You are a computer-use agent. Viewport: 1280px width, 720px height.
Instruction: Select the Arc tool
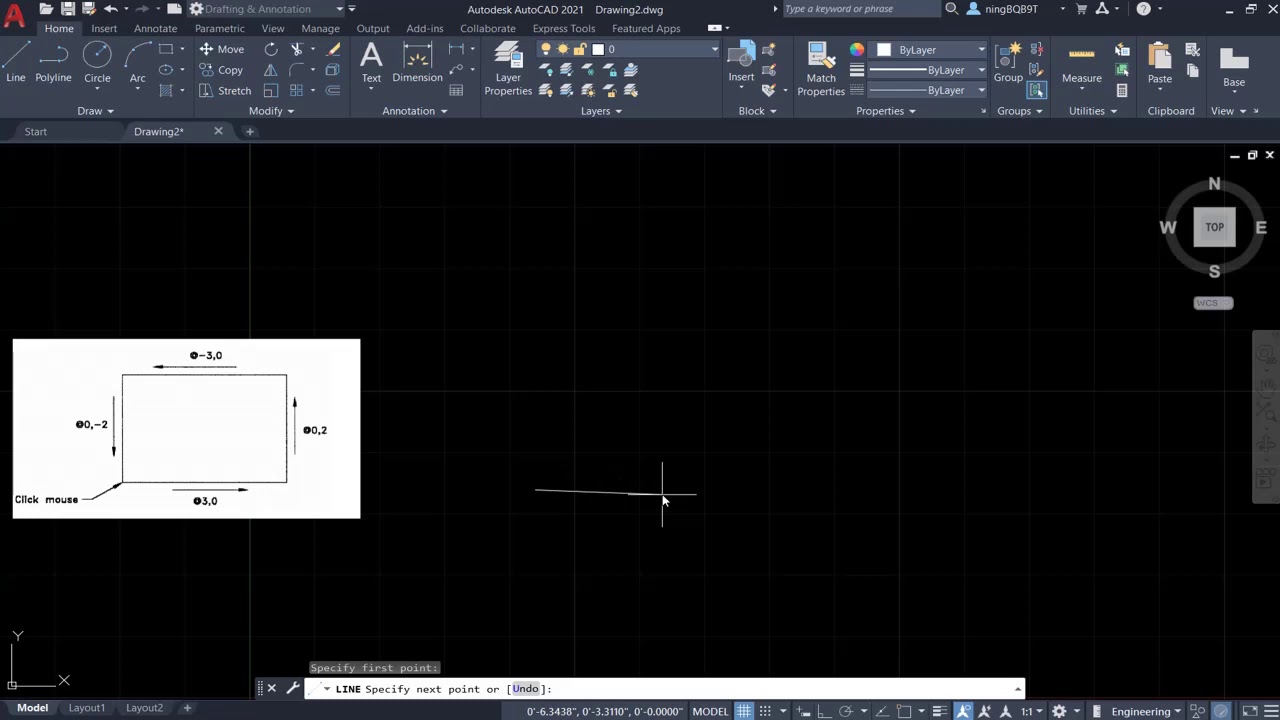coord(137,62)
